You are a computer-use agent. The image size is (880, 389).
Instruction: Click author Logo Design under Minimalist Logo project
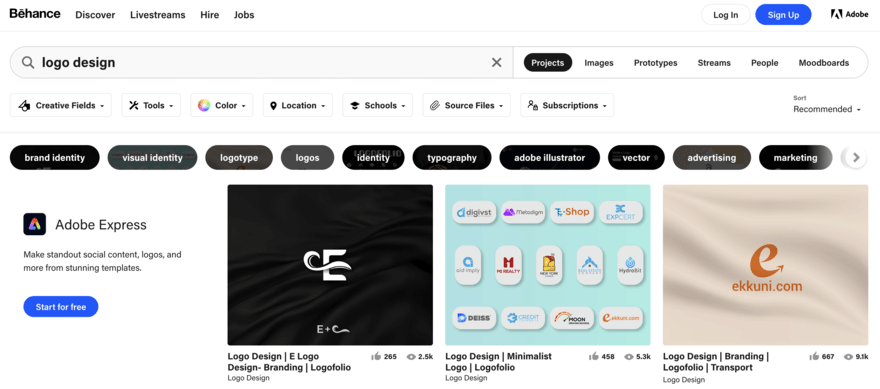click(466, 378)
